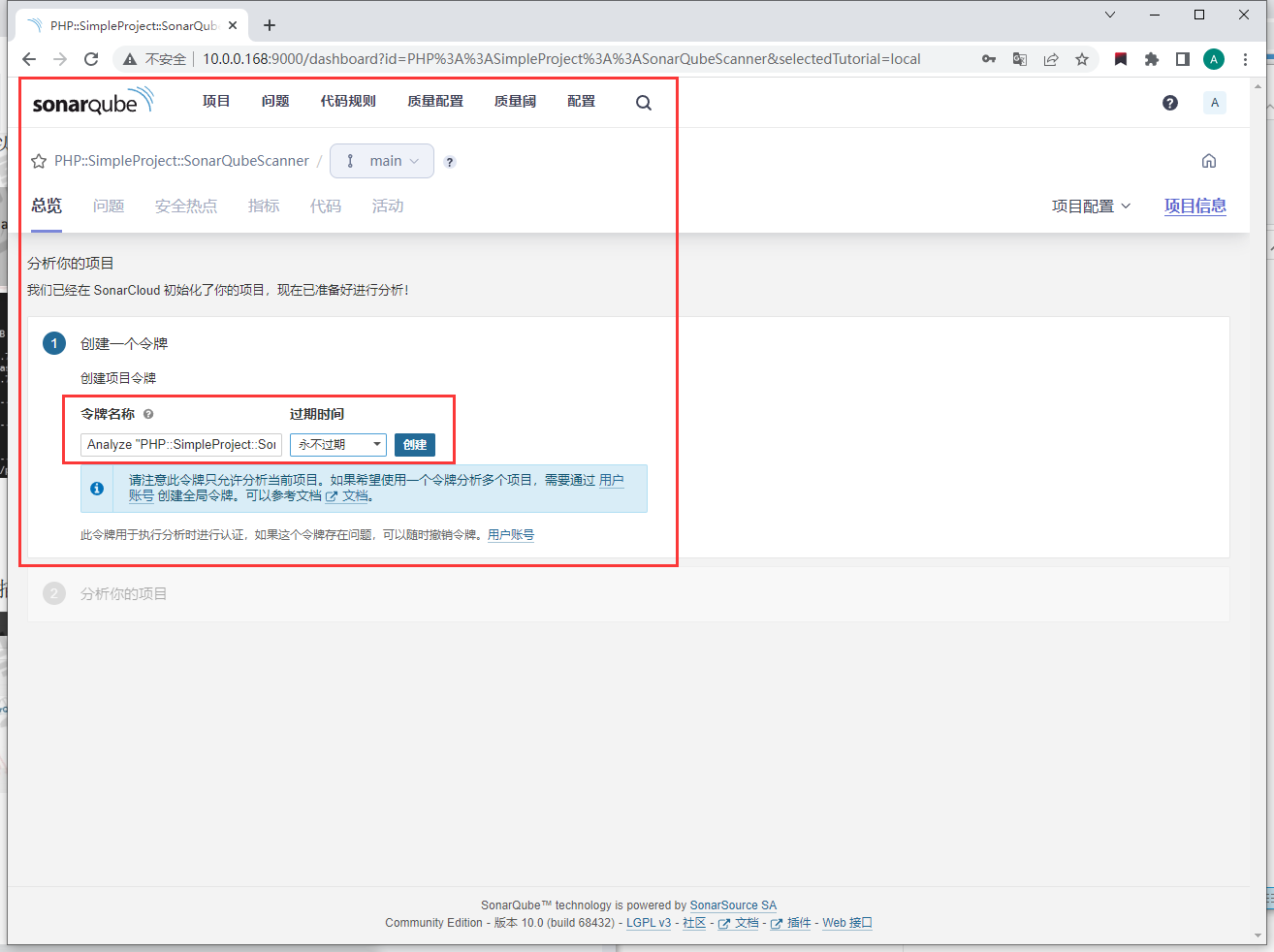The height and width of the screenshot is (952, 1274).
Task: Open the user account avatar A
Action: click(x=1215, y=103)
